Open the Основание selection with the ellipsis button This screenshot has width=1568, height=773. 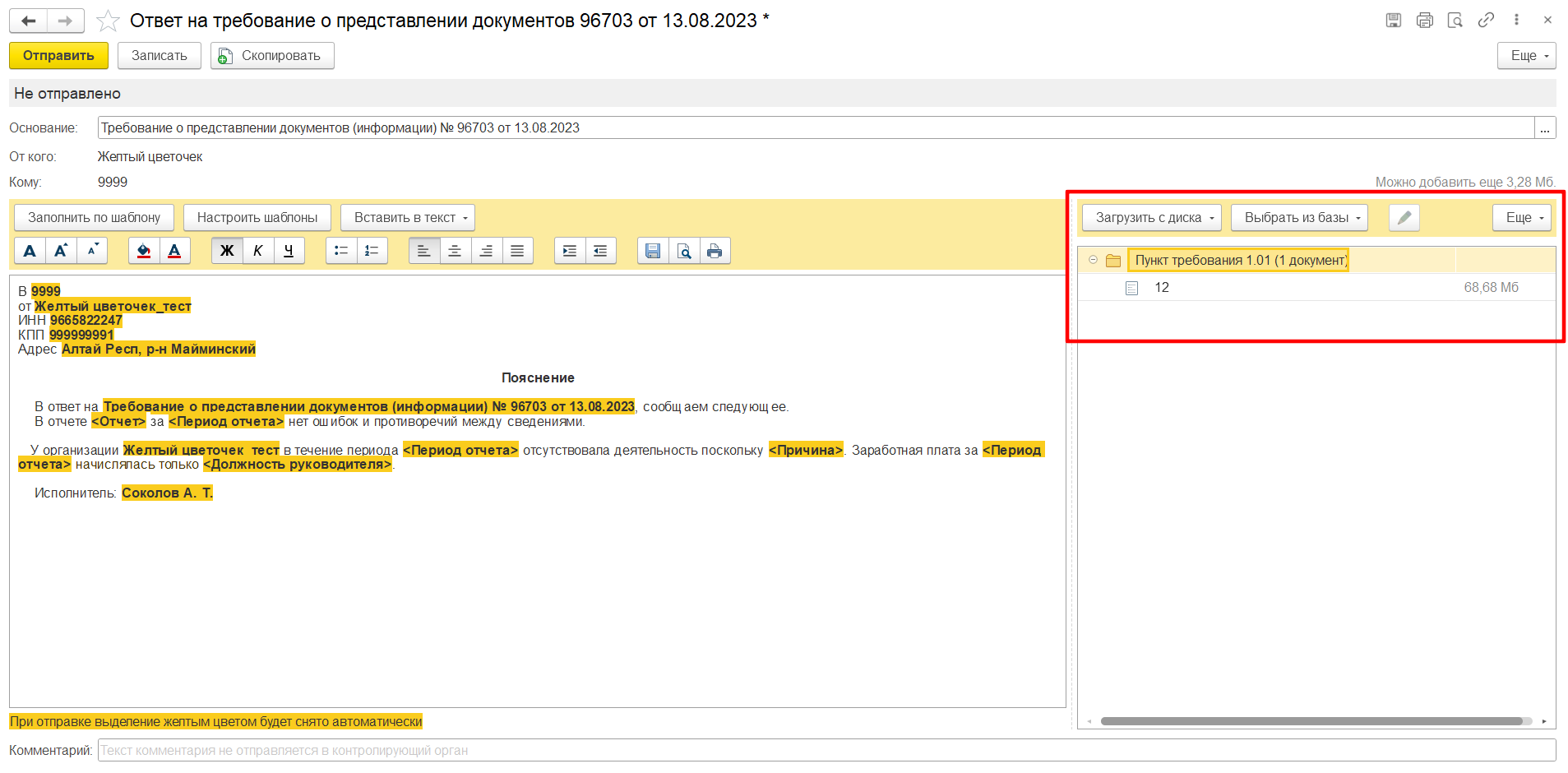(x=1545, y=128)
